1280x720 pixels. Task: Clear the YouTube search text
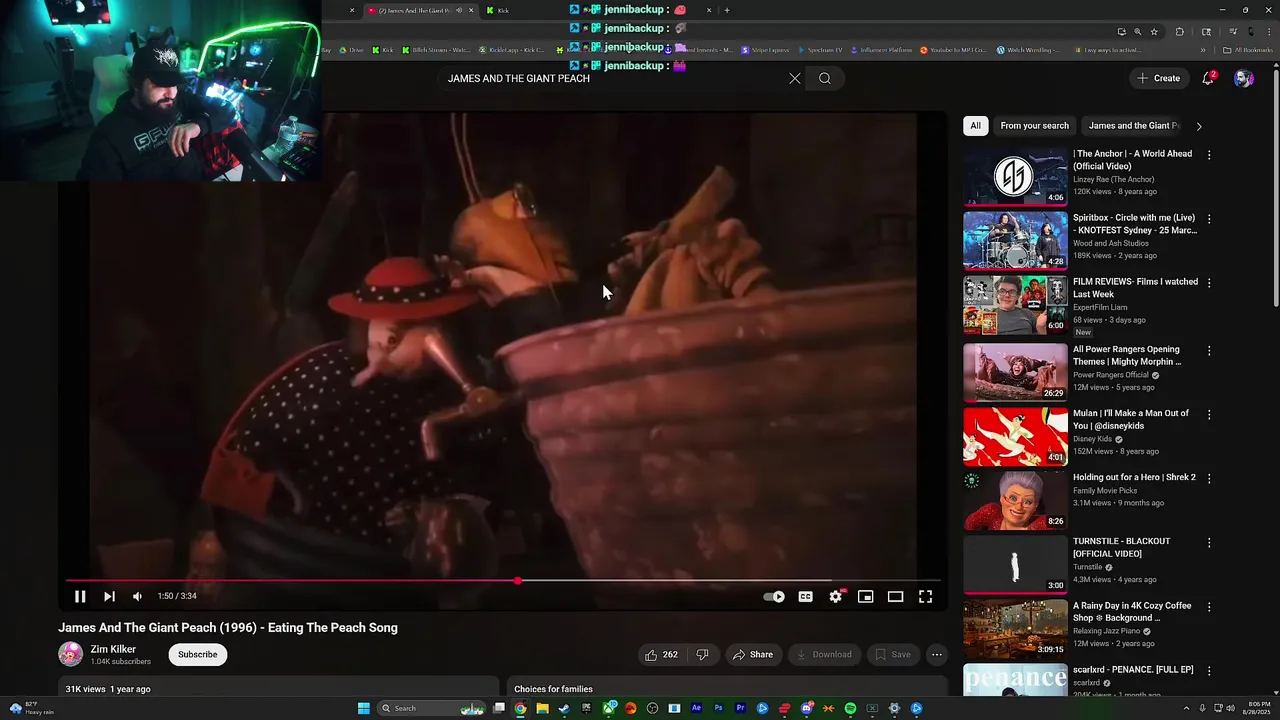795,78
